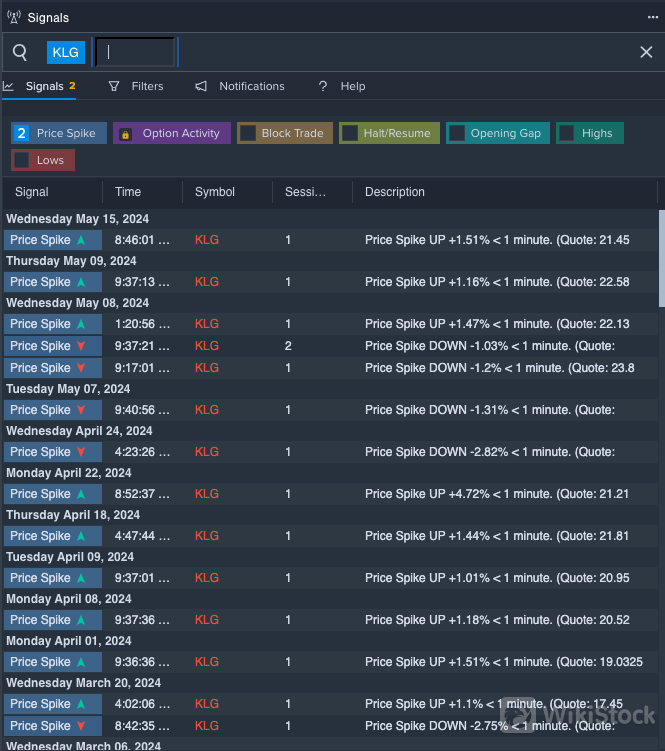Image resolution: width=665 pixels, height=751 pixels.
Task: Clear the search with the X icon
Action: point(646,52)
